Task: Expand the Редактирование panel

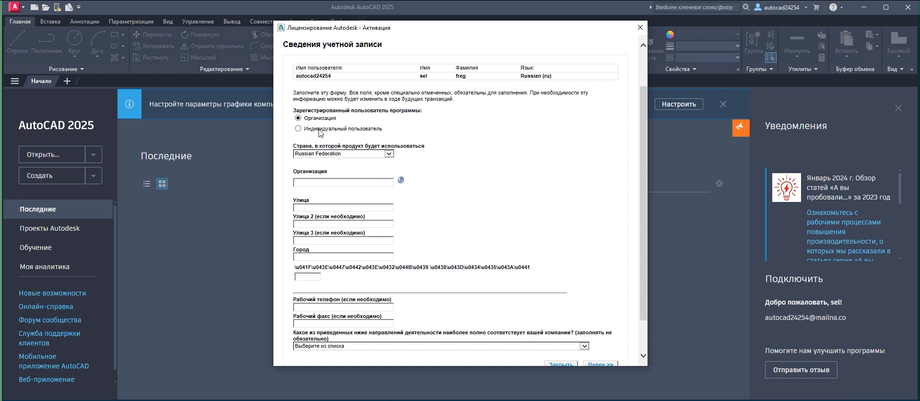Action: click(x=224, y=69)
